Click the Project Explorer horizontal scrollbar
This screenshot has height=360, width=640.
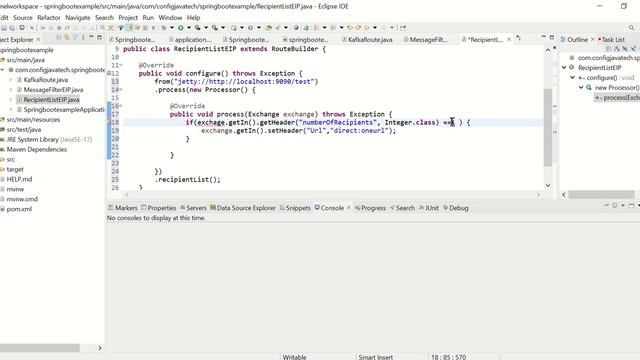[x=40, y=348]
